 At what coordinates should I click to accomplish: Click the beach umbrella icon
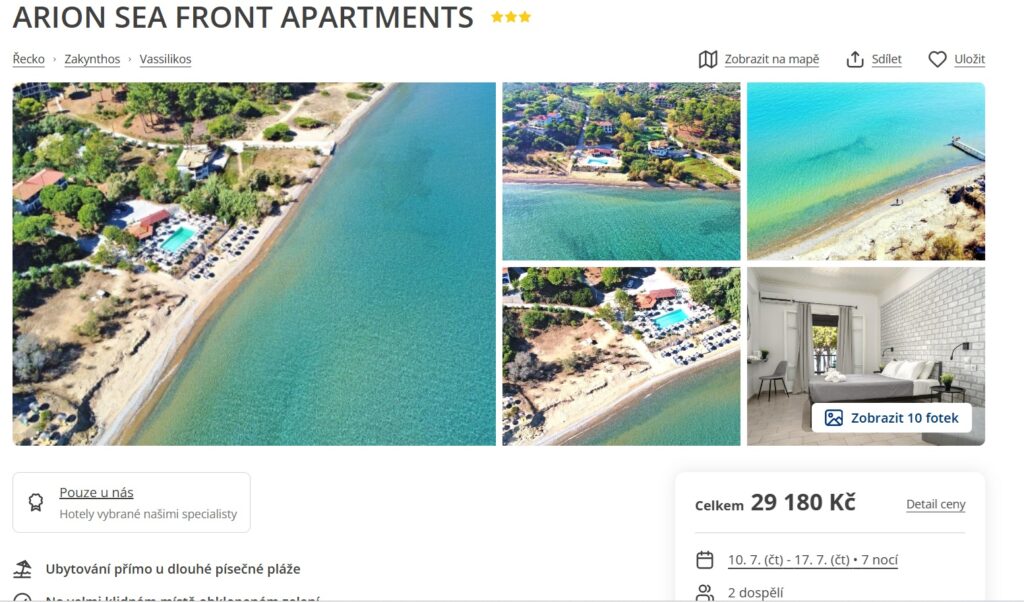(x=23, y=569)
